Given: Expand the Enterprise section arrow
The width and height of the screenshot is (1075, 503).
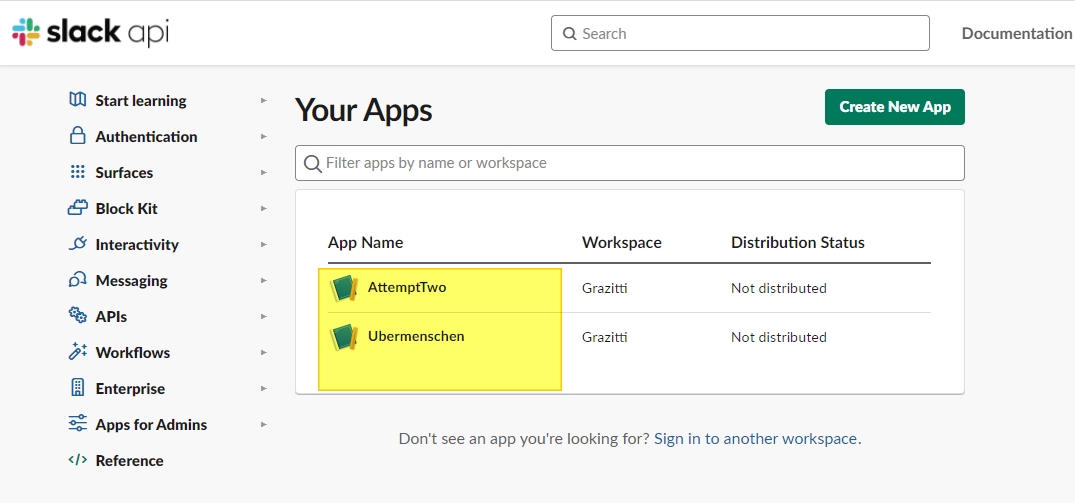Looking at the screenshot, I should (x=263, y=388).
